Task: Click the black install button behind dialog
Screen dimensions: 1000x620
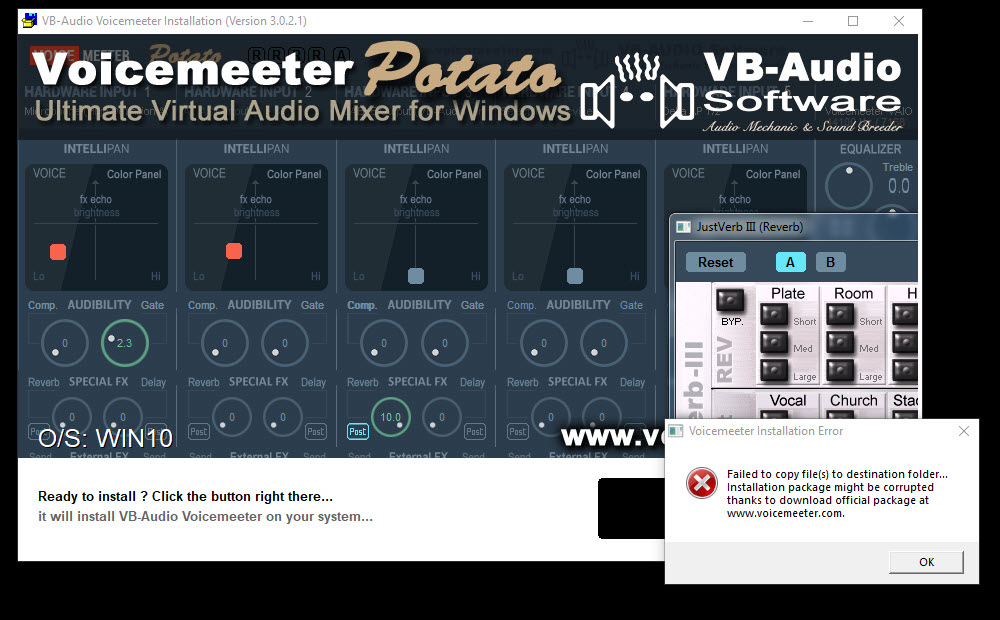Action: pyautogui.click(x=631, y=508)
